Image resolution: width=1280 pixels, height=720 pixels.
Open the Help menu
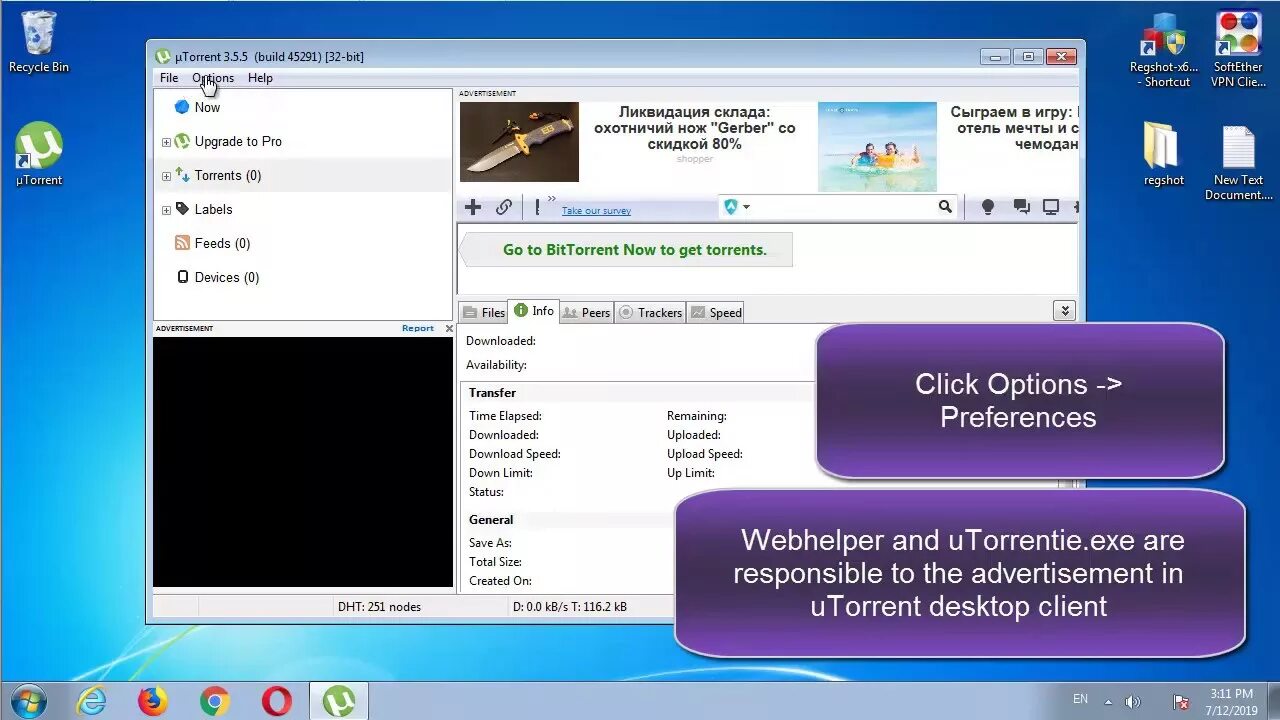click(x=260, y=78)
